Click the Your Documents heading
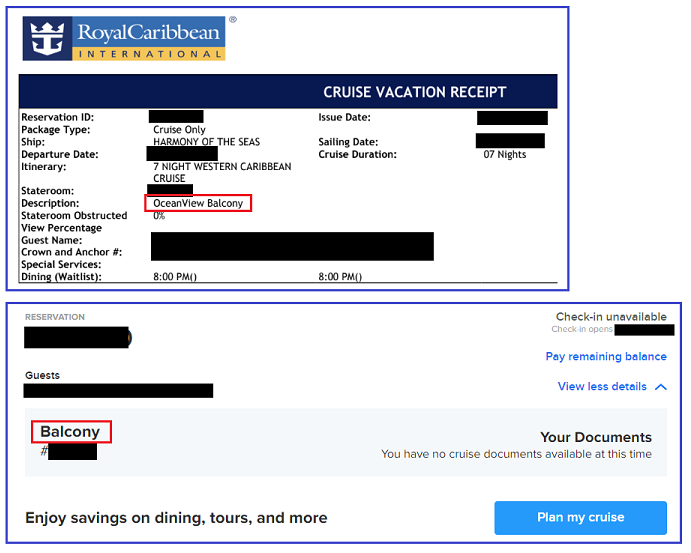Image resolution: width=691 pixels, height=553 pixels. (x=596, y=437)
